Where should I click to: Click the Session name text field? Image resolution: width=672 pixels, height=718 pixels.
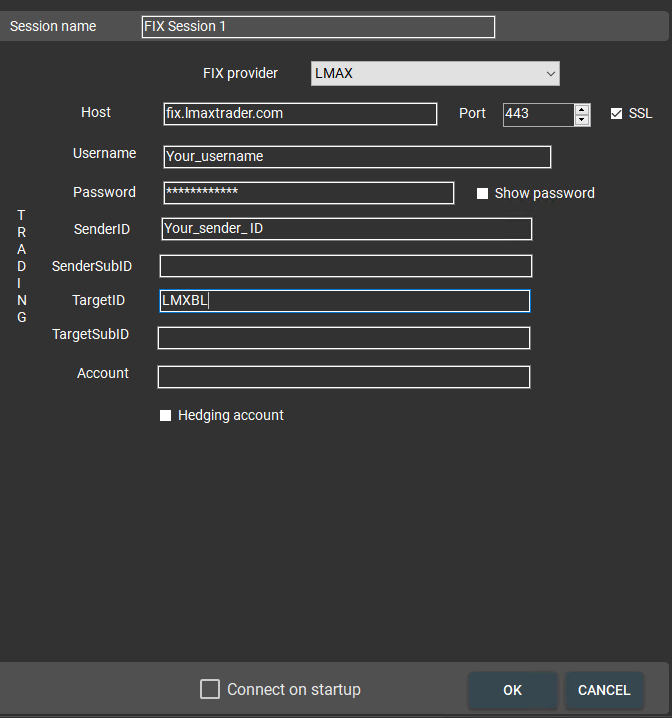click(318, 27)
